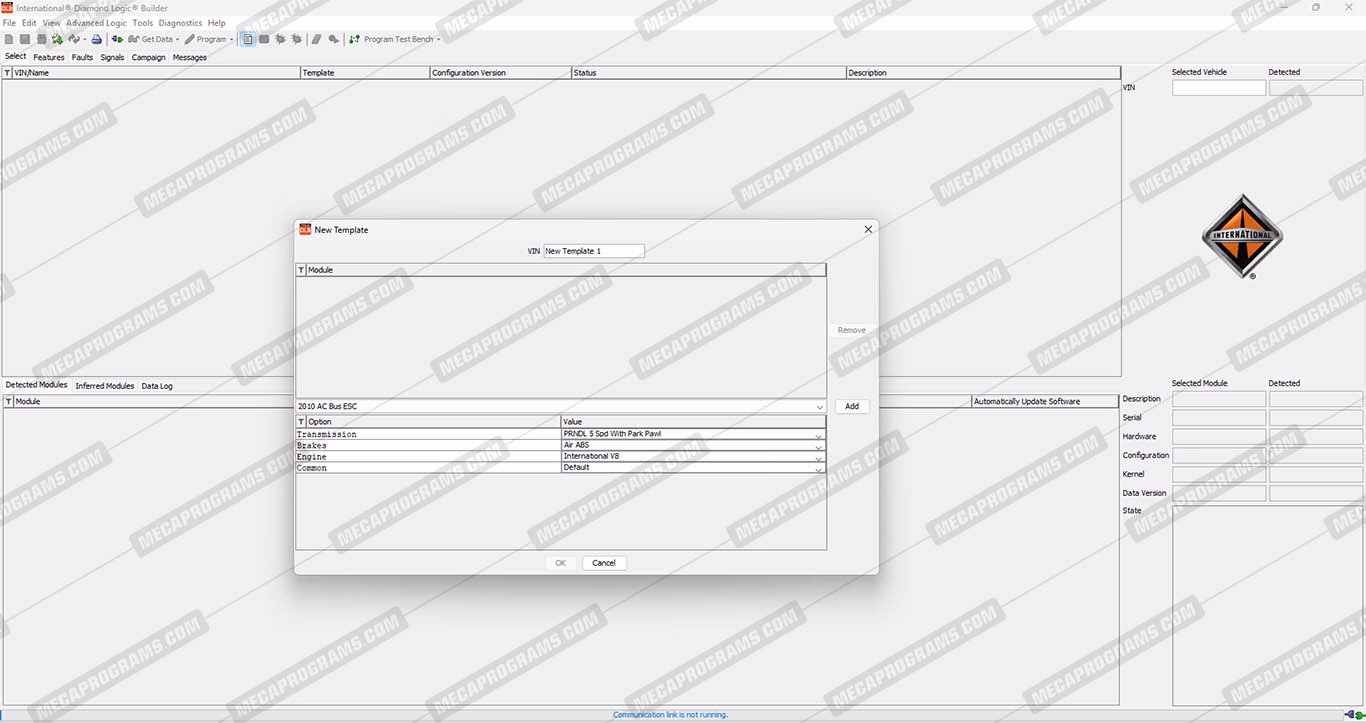Viewport: 1366px width, 723px height.
Task: Click the Program Test Bench toolbar button
Action: coord(391,39)
